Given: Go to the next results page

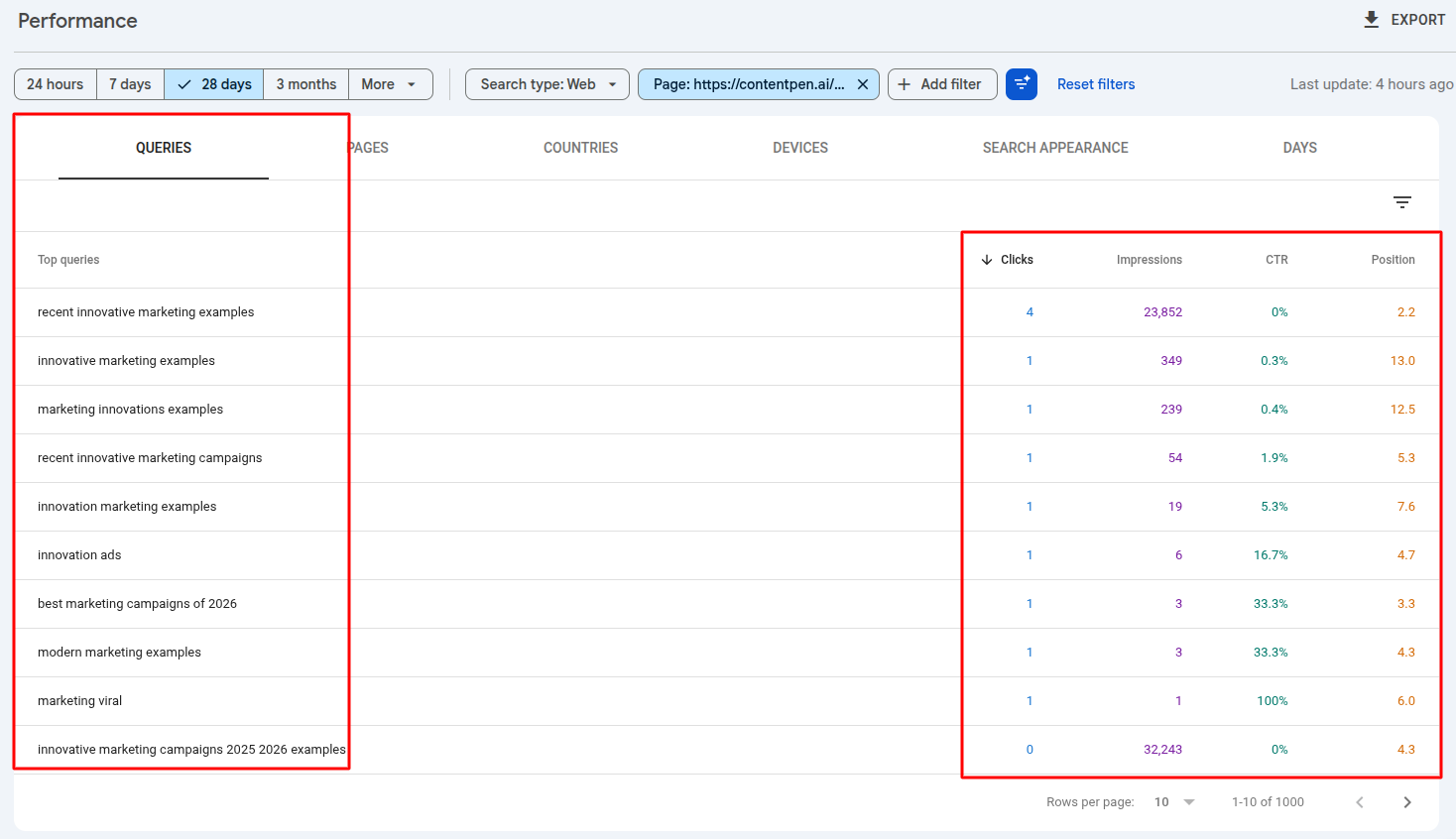Looking at the screenshot, I should tap(1406, 801).
